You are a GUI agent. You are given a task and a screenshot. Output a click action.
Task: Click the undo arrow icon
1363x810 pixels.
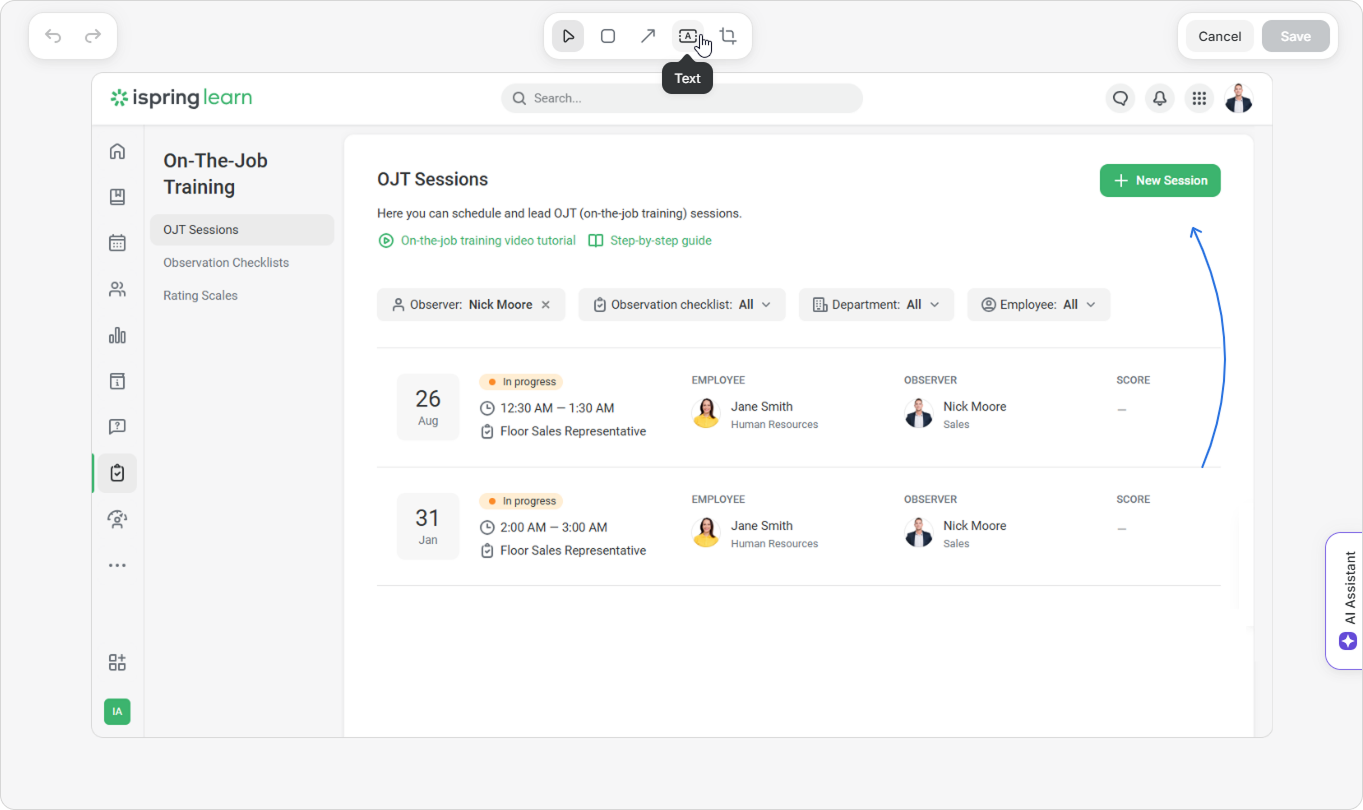(53, 36)
